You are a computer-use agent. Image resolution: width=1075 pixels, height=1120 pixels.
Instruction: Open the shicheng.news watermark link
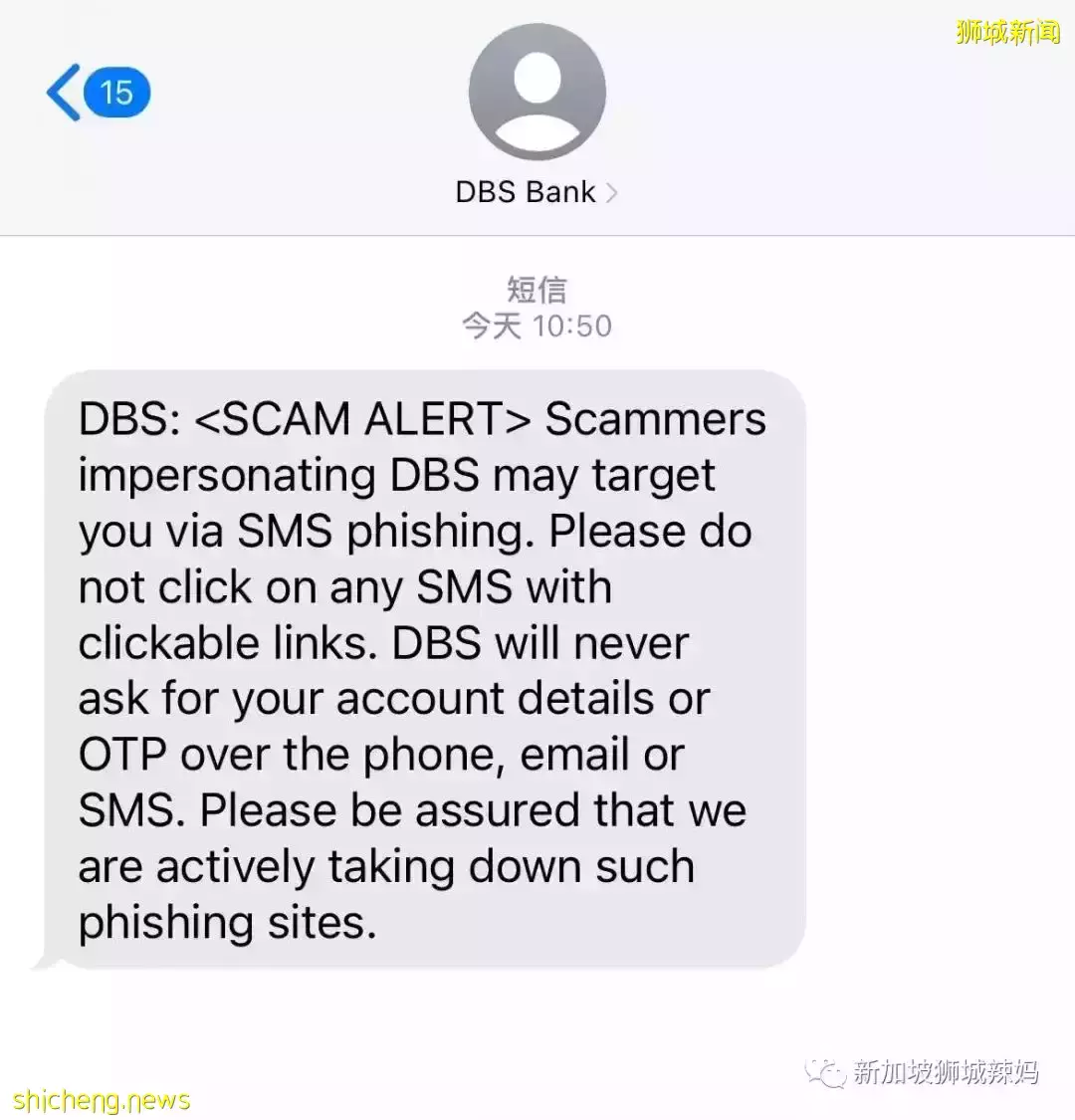(x=101, y=1100)
